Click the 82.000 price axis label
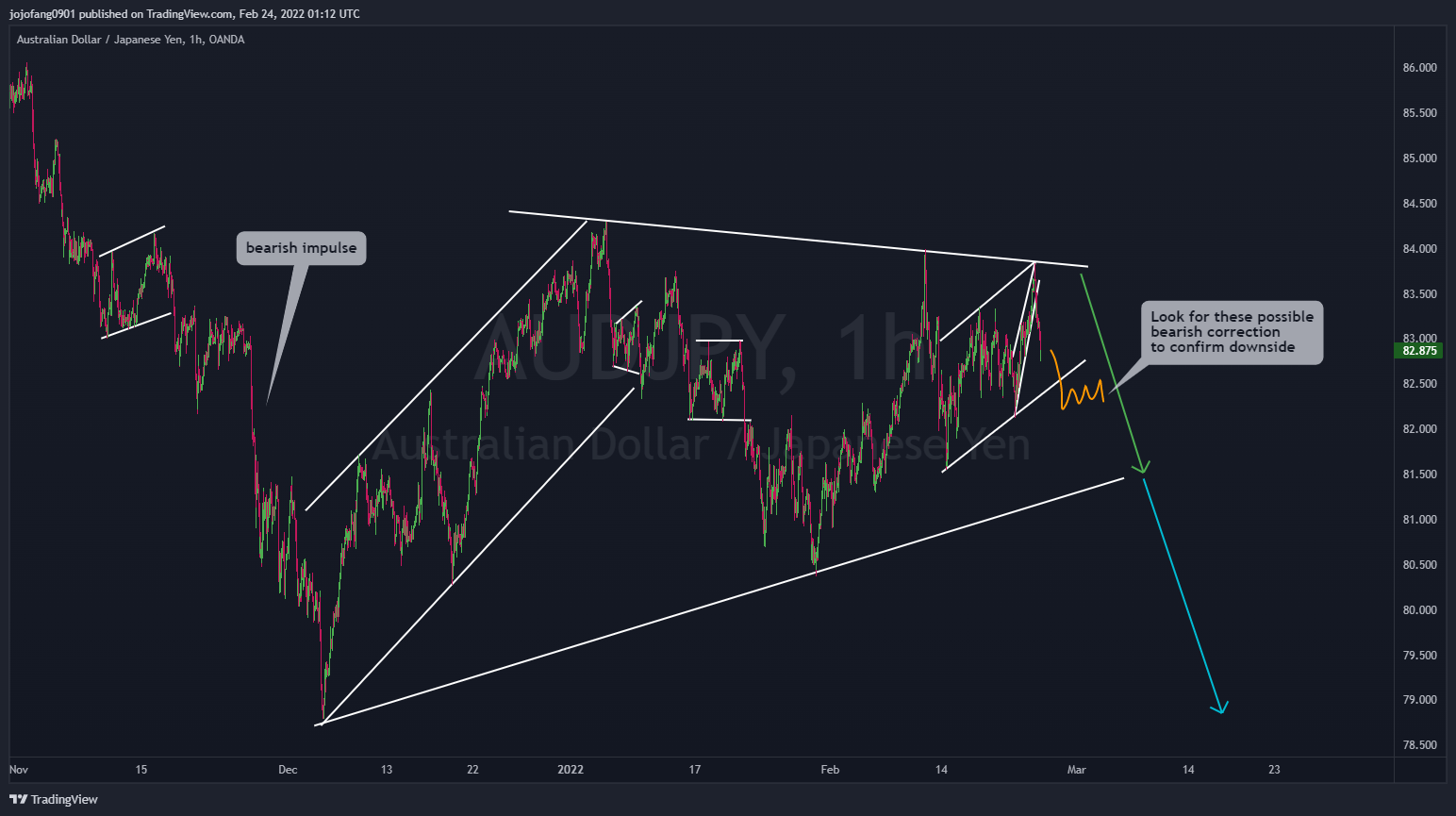The image size is (1456, 816). coord(1419,429)
